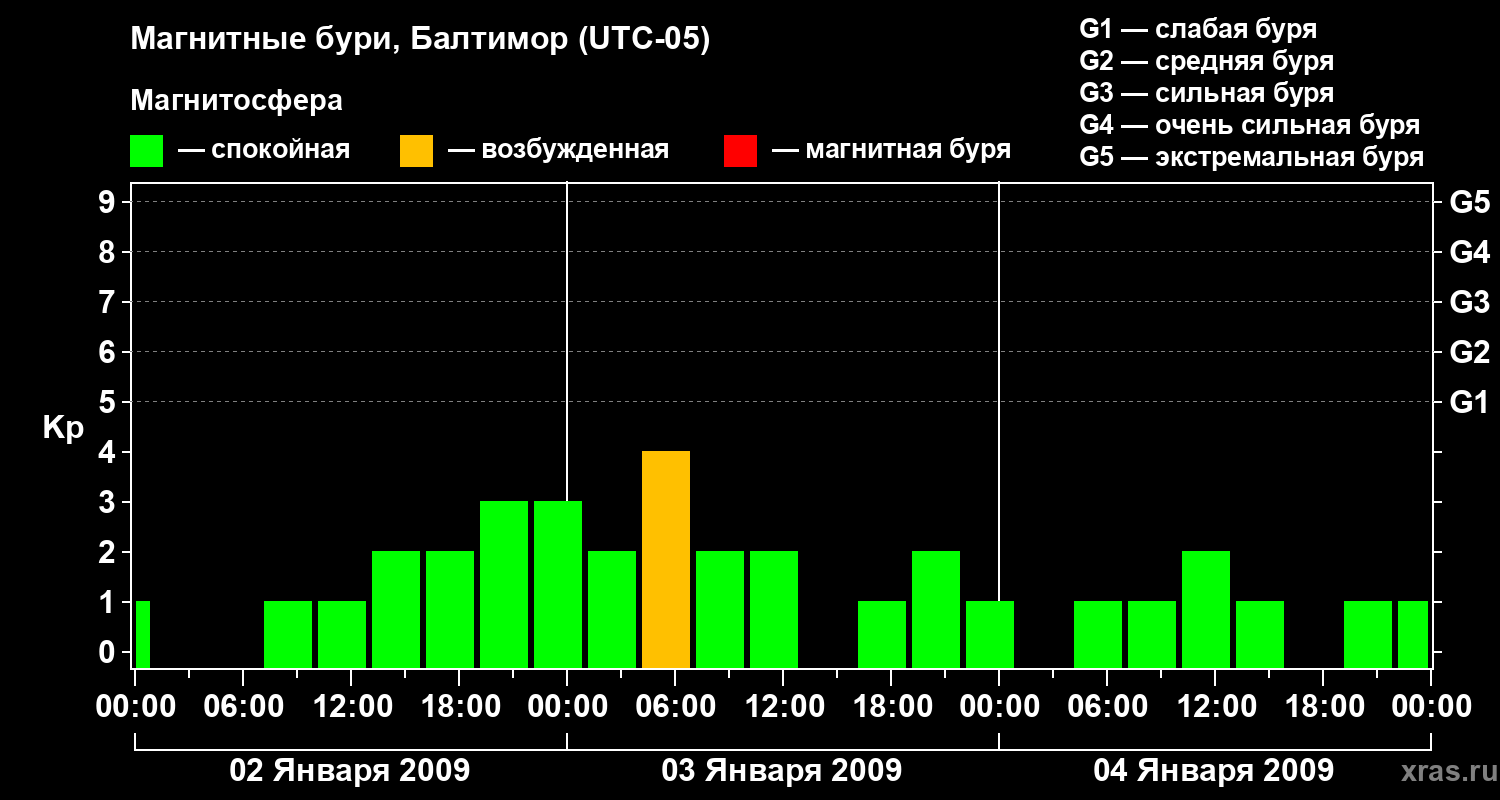This screenshot has width=1500, height=800.
Task: Click 'G2 — средняя буря' text
Action: tap(1206, 61)
